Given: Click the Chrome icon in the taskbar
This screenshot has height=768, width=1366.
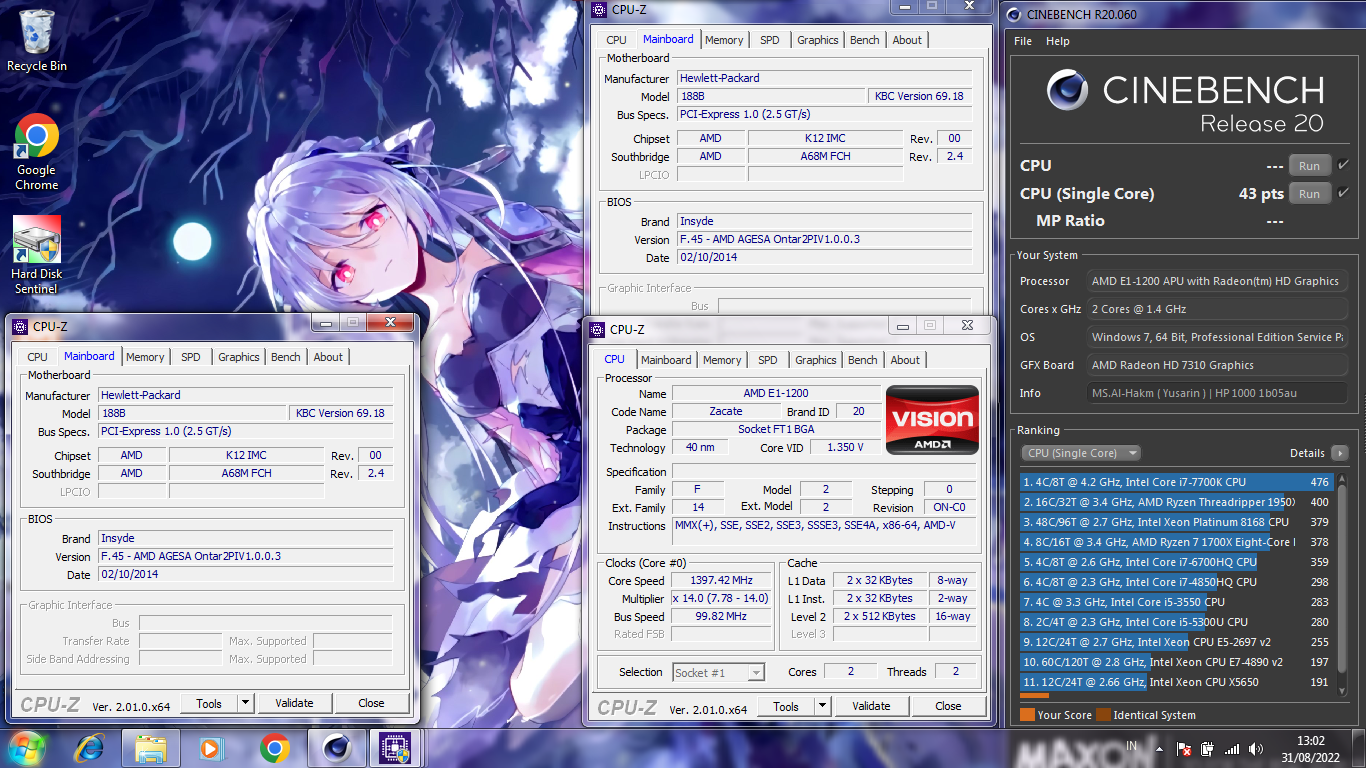Looking at the screenshot, I should click(x=274, y=747).
